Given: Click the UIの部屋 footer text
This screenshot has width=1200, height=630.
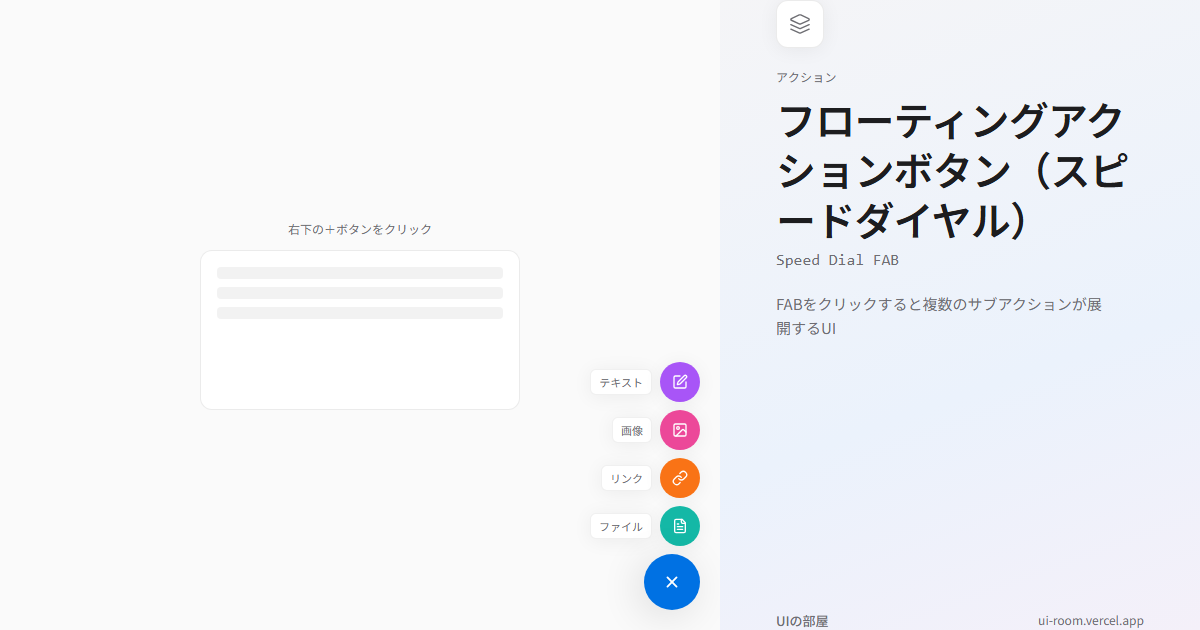Looking at the screenshot, I should coord(802,621).
